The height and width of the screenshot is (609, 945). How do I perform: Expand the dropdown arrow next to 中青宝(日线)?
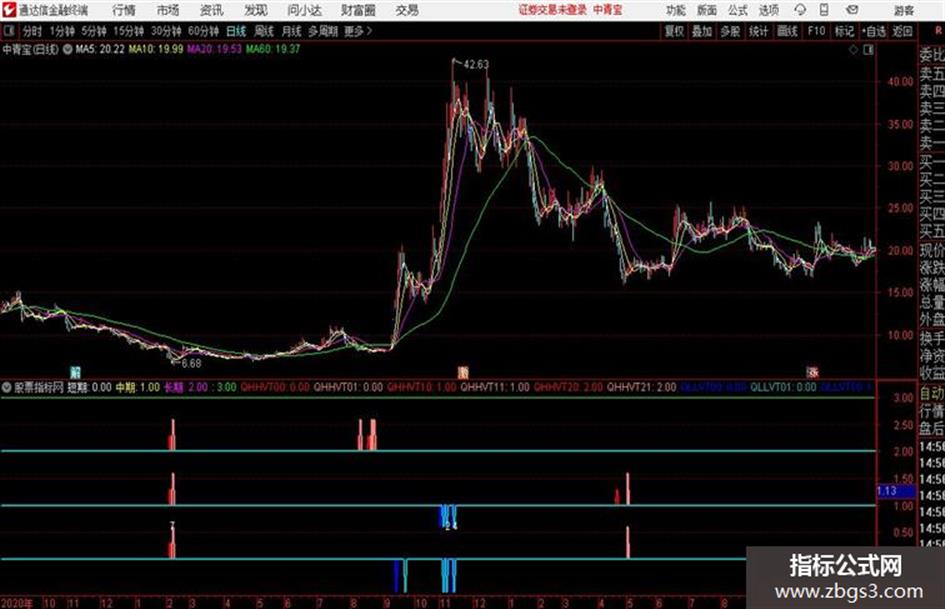pyautogui.click(x=68, y=49)
